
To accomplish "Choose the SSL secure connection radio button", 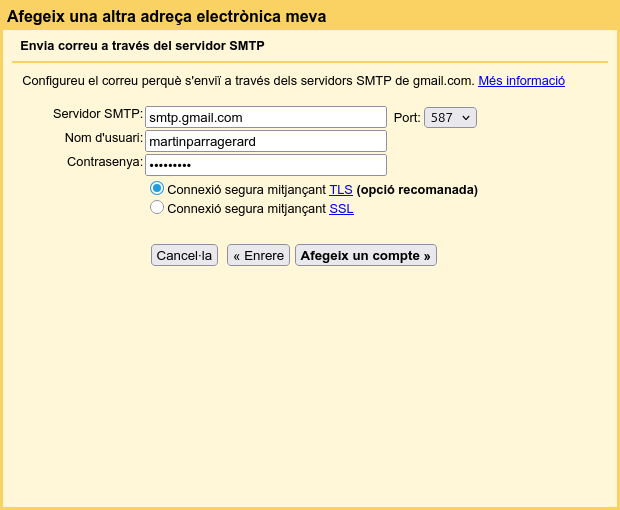I will (x=157, y=208).
